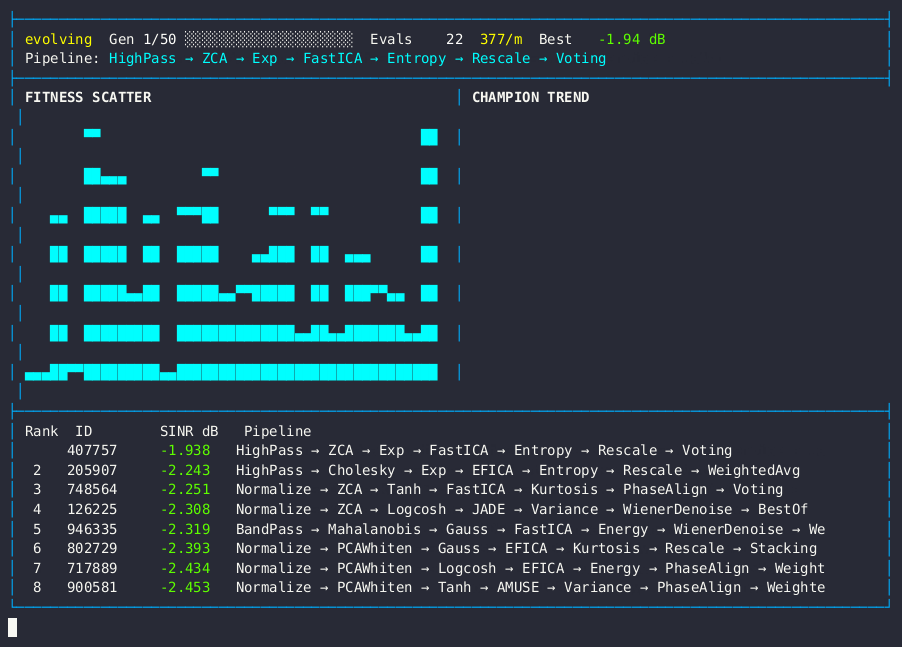902x647 pixels.
Task: Click 'Mahalanobis' in the rank 5 pipeline
Action: tap(374, 529)
